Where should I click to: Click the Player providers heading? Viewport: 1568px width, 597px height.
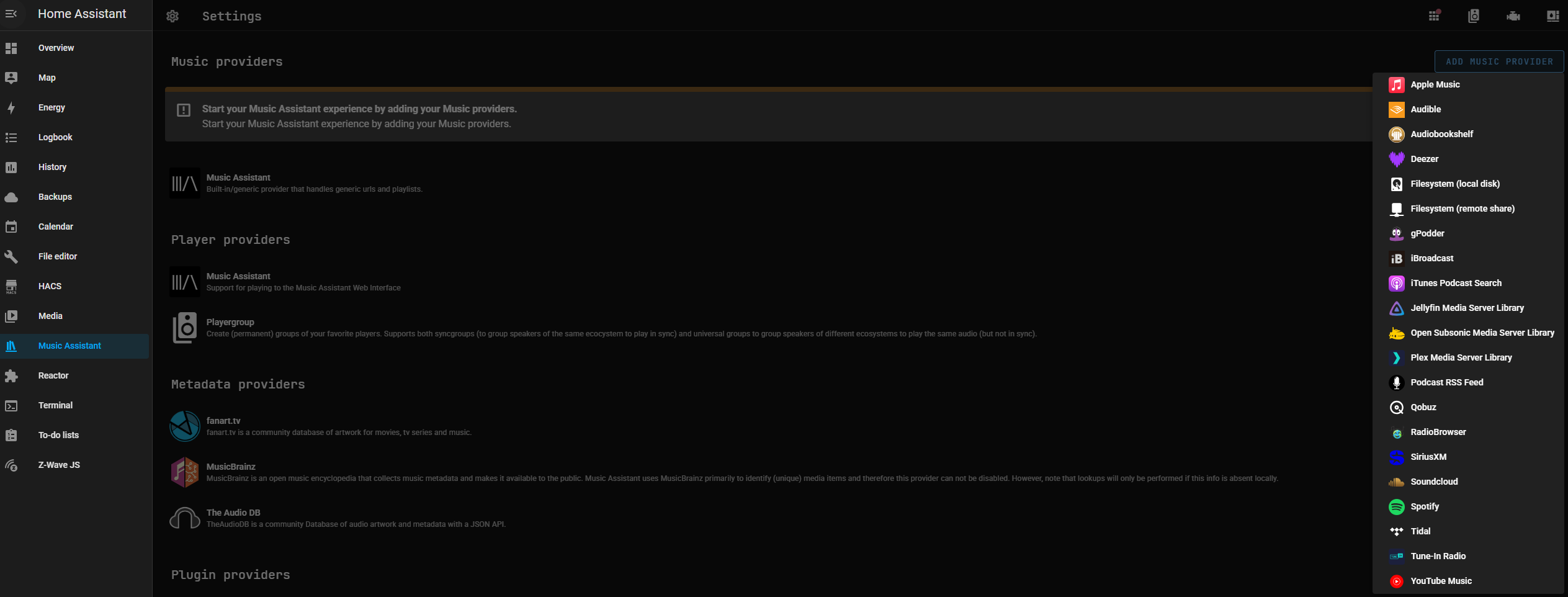pyautogui.click(x=231, y=240)
